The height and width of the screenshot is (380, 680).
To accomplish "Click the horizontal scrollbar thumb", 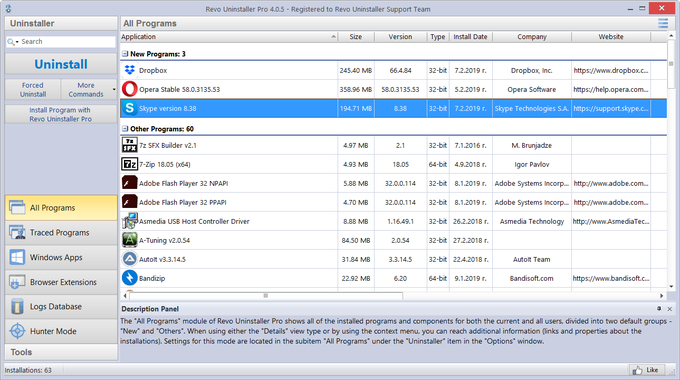I will [x=266, y=296].
